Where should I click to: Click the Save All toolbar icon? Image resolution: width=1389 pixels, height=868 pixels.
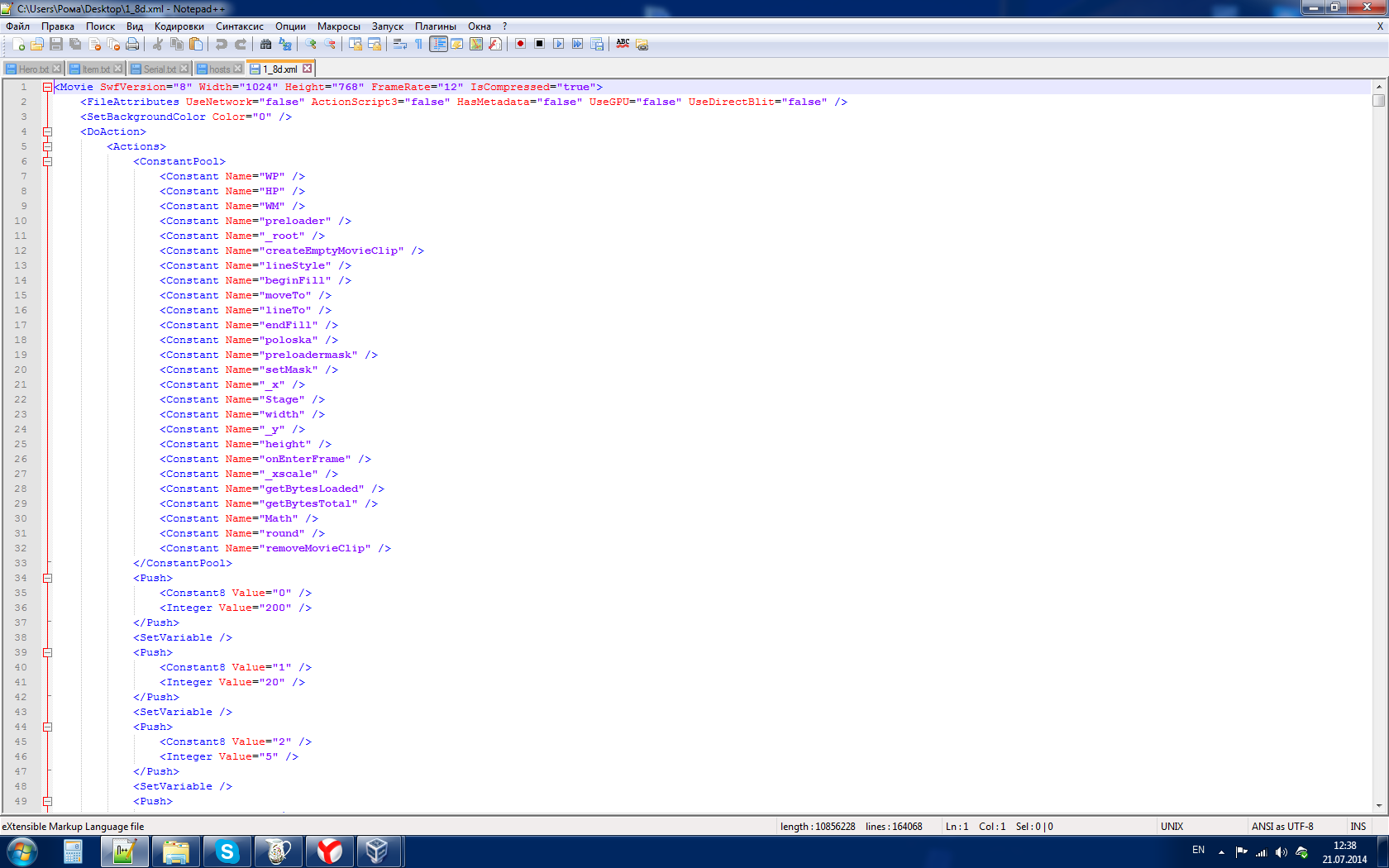click(75, 44)
